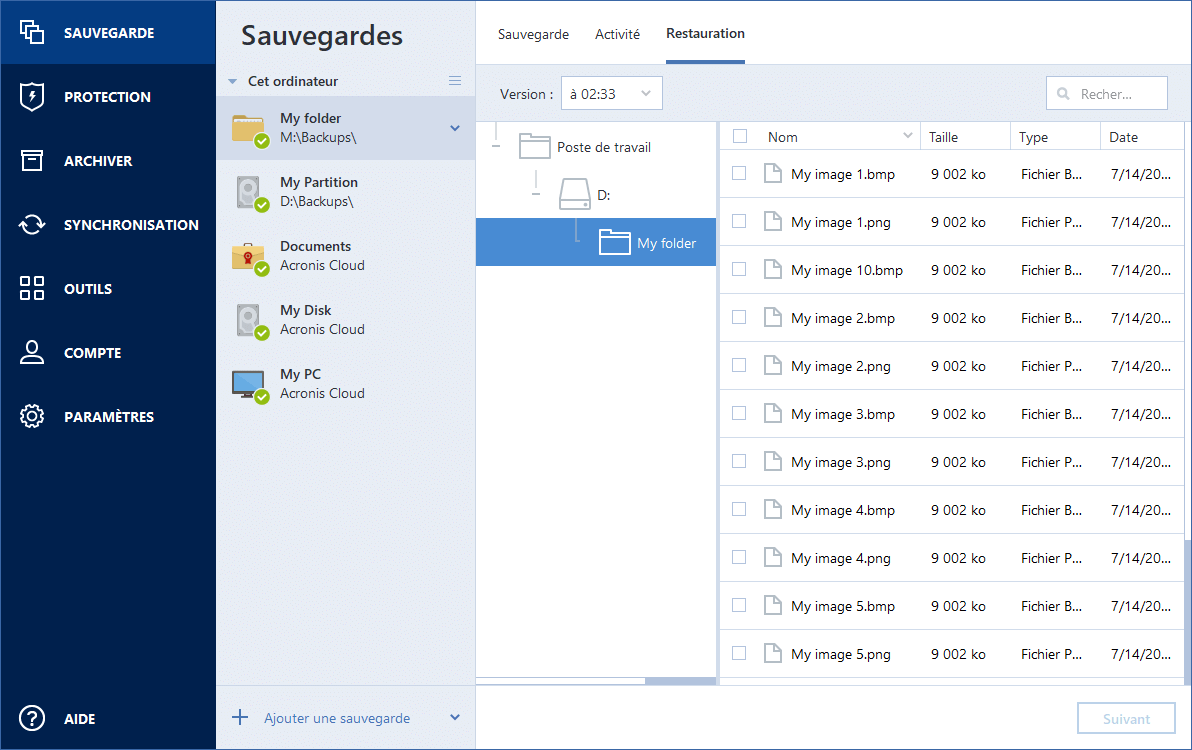
Task: Click the Compte person icon
Action: coord(32,353)
